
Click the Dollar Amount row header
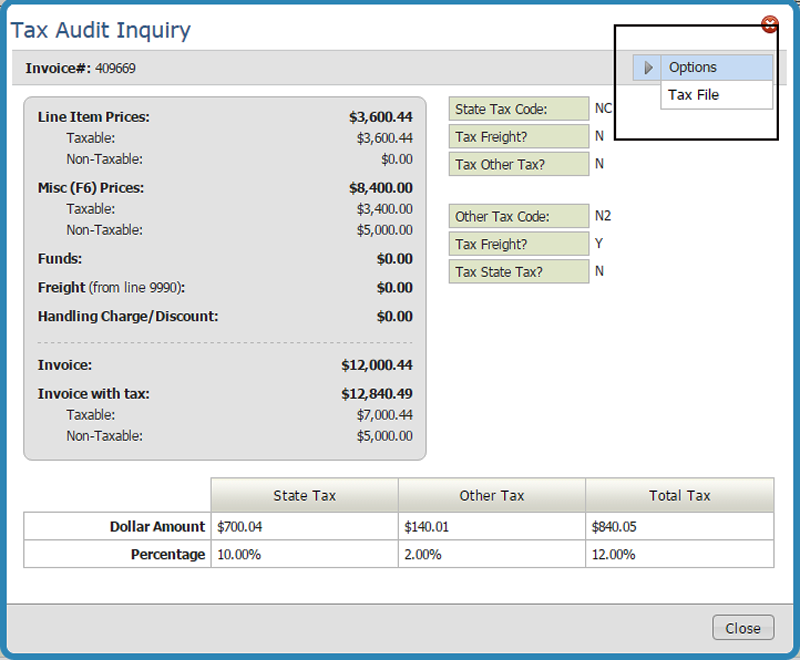pyautogui.click(x=158, y=526)
